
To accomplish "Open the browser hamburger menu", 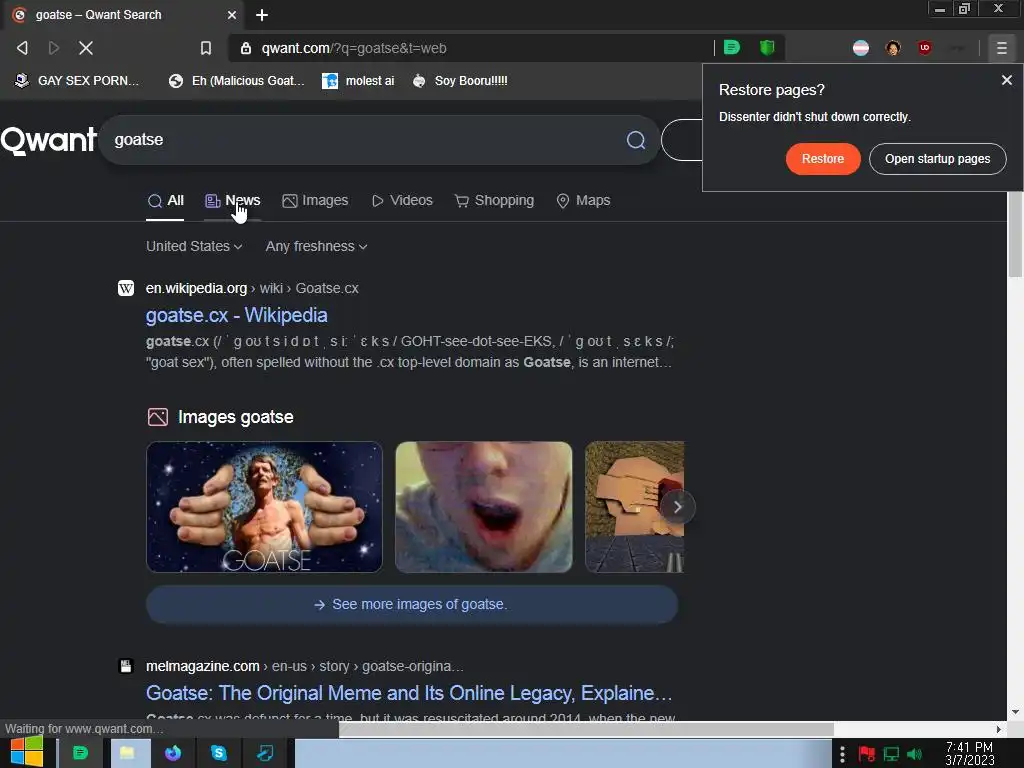I will click(x=1001, y=48).
